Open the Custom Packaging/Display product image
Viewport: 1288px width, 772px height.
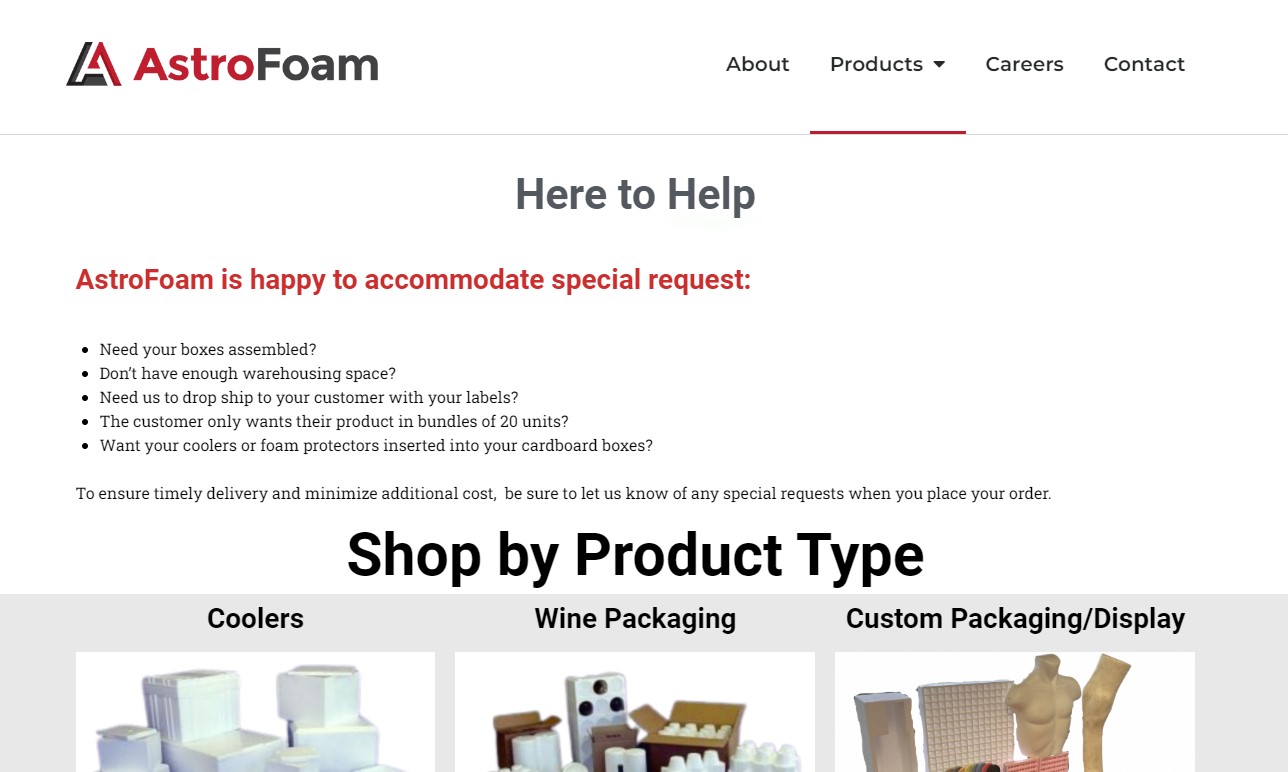[1015, 712]
